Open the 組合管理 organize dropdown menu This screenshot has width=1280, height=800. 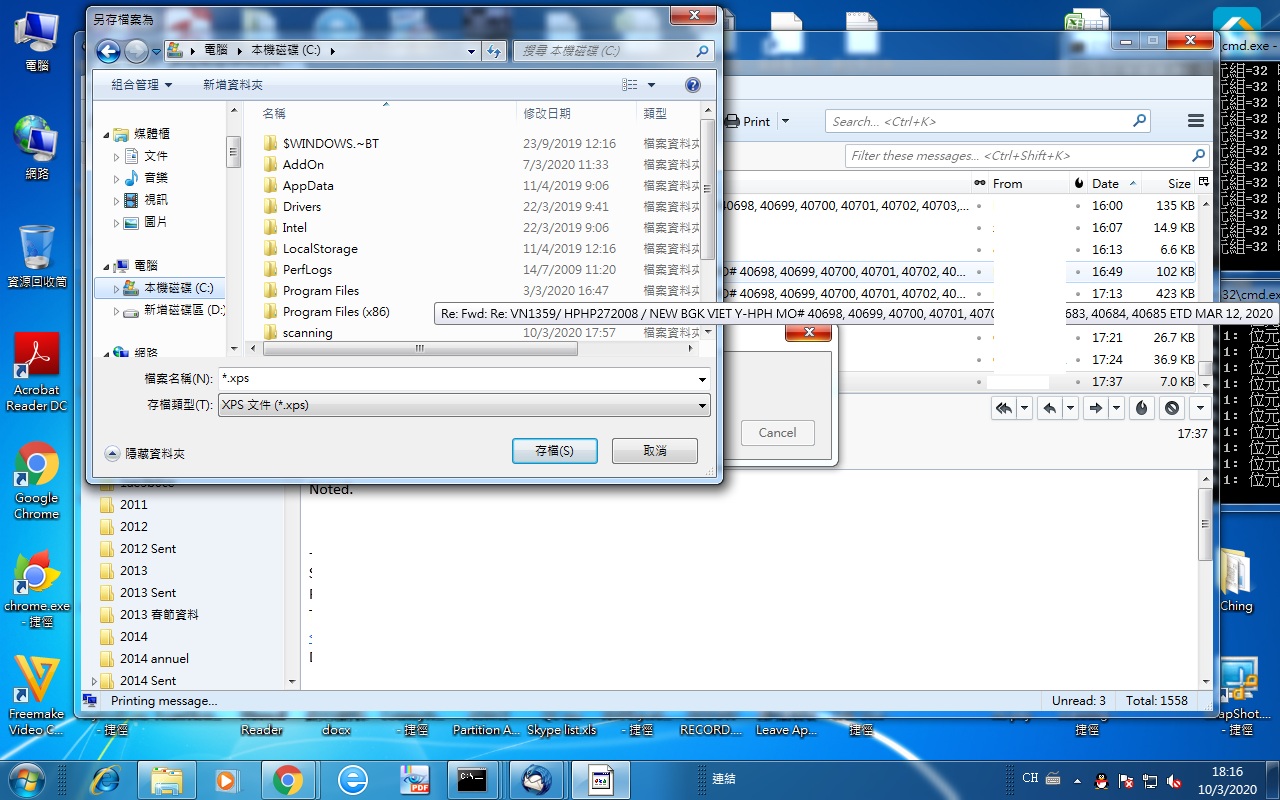pos(141,85)
